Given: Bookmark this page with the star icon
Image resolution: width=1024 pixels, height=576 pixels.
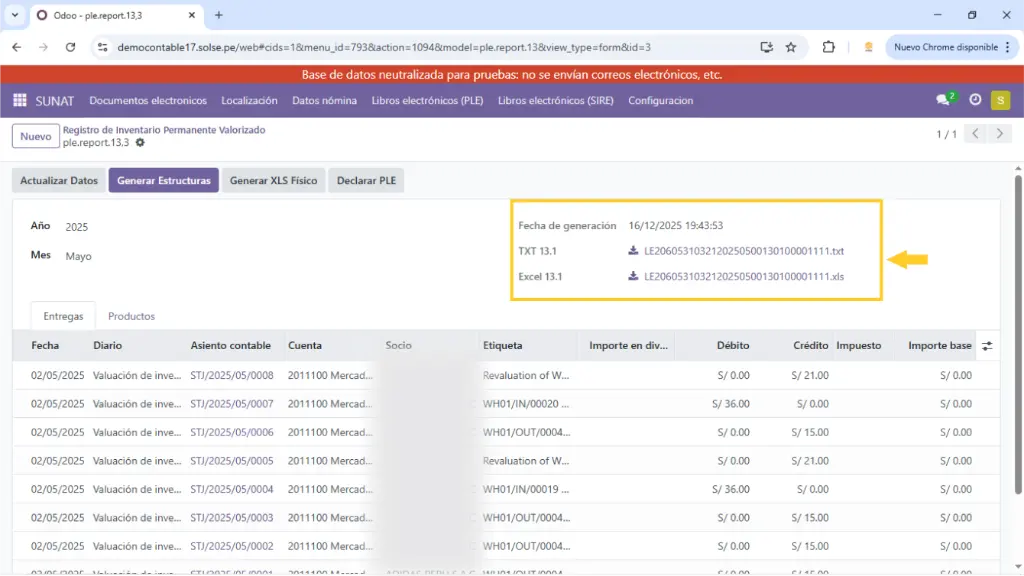Looking at the screenshot, I should pyautogui.click(x=791, y=47).
